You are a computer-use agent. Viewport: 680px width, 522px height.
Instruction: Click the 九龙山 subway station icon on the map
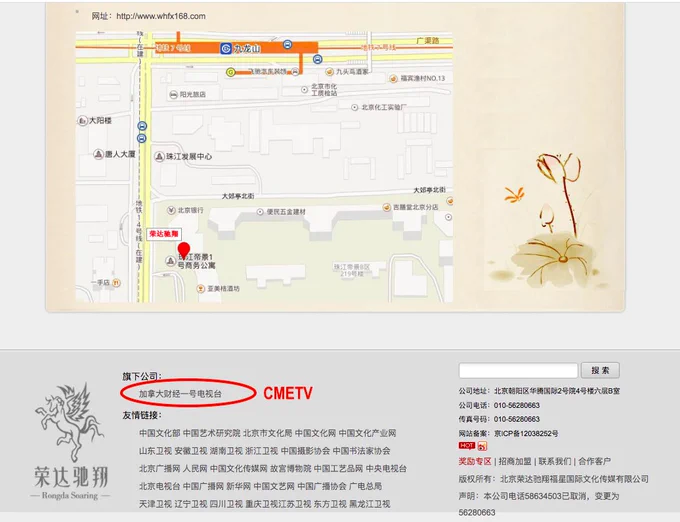[x=226, y=49]
